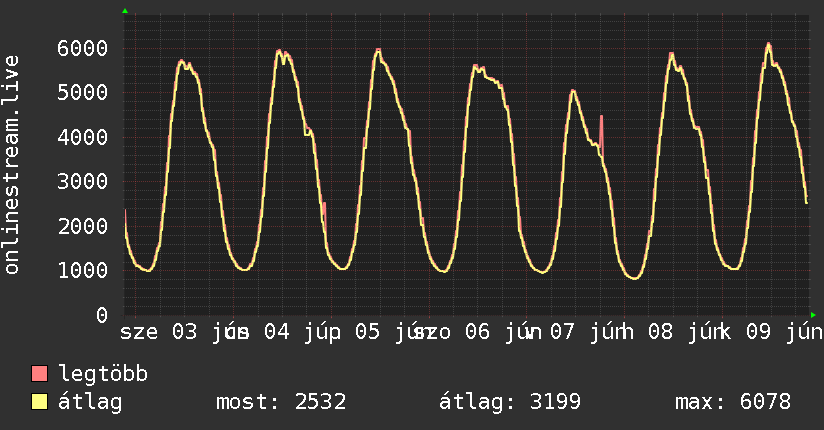Click the 'most: 2532' current value

click(x=281, y=402)
